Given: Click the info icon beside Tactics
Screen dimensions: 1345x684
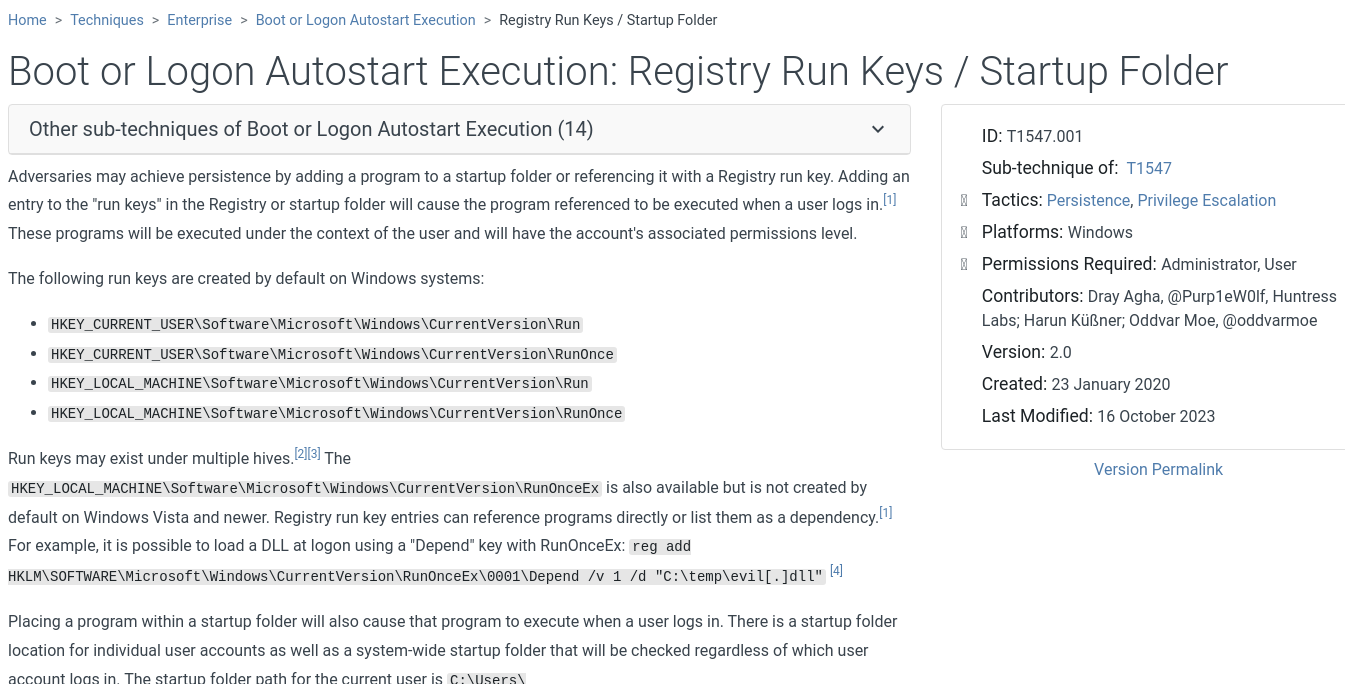Looking at the screenshot, I should (x=964, y=200).
